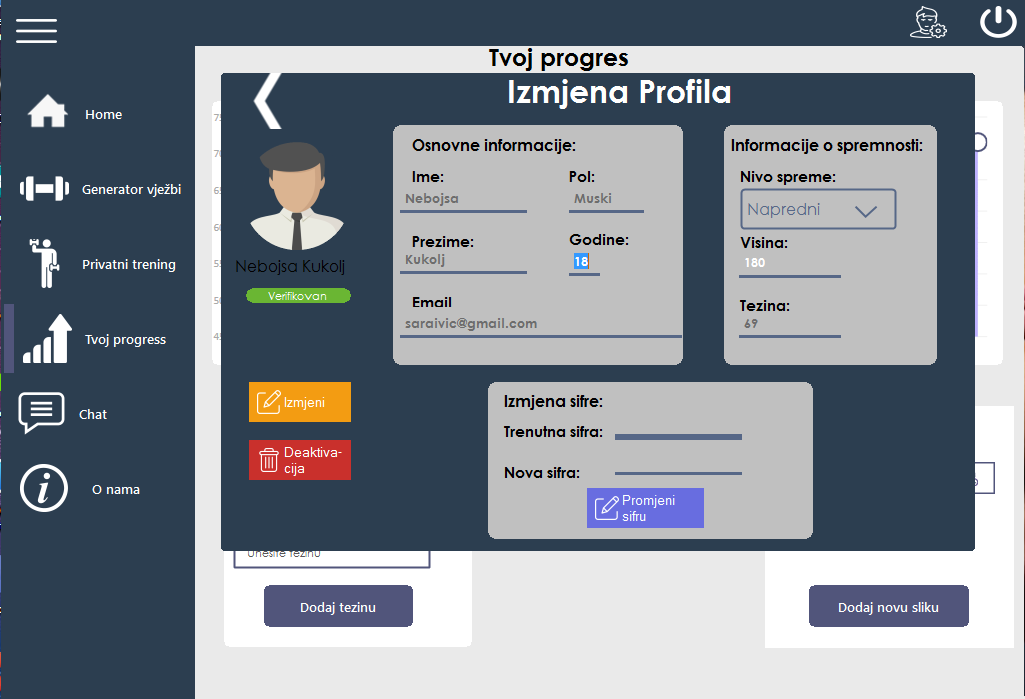Image resolution: width=1025 pixels, height=699 pixels.
Task: Go back with the left arrow
Action: (267, 101)
